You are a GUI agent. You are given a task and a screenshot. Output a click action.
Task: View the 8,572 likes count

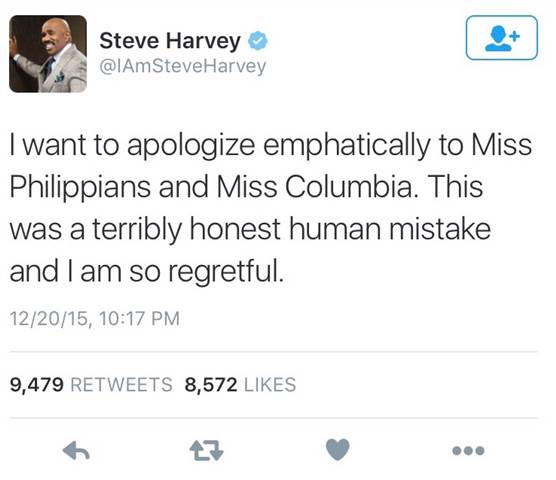pyautogui.click(x=211, y=385)
